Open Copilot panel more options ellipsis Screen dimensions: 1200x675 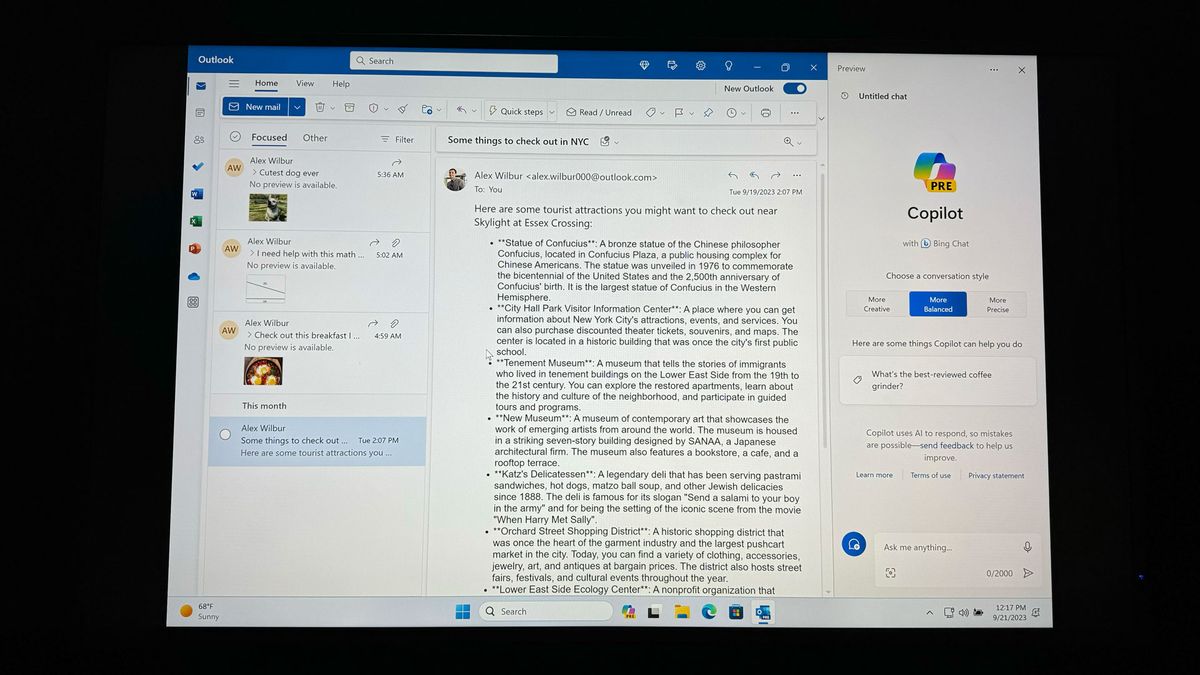[993, 70]
